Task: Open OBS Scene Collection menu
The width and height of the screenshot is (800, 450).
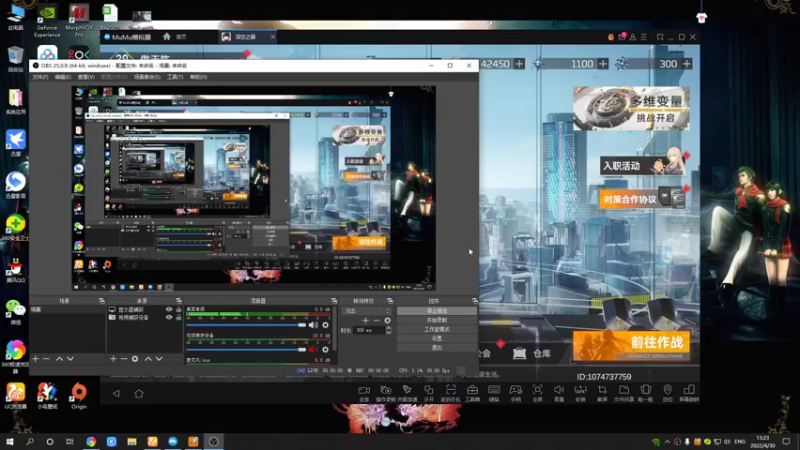Action: click(x=147, y=77)
